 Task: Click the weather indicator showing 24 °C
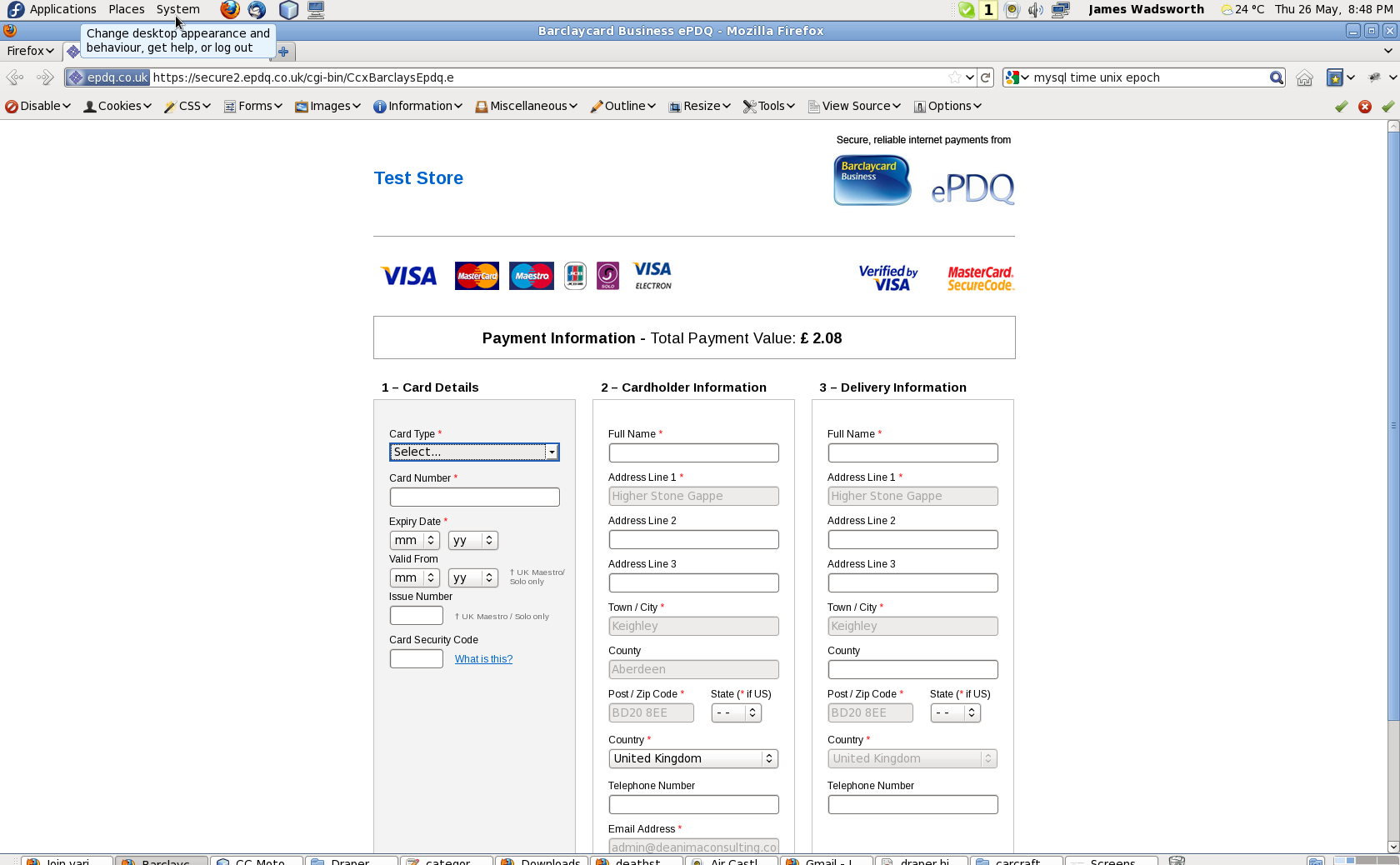[x=1242, y=9]
